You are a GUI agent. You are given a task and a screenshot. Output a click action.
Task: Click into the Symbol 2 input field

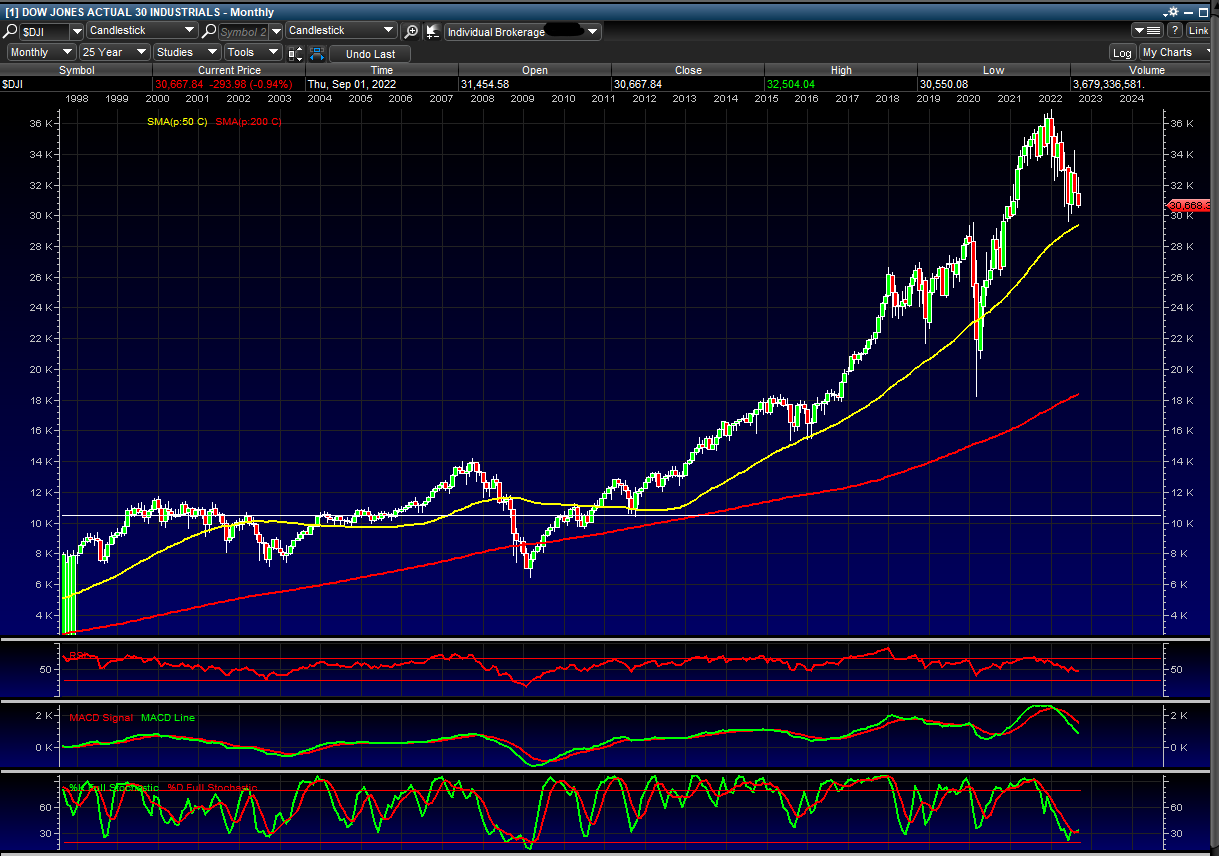(243, 32)
